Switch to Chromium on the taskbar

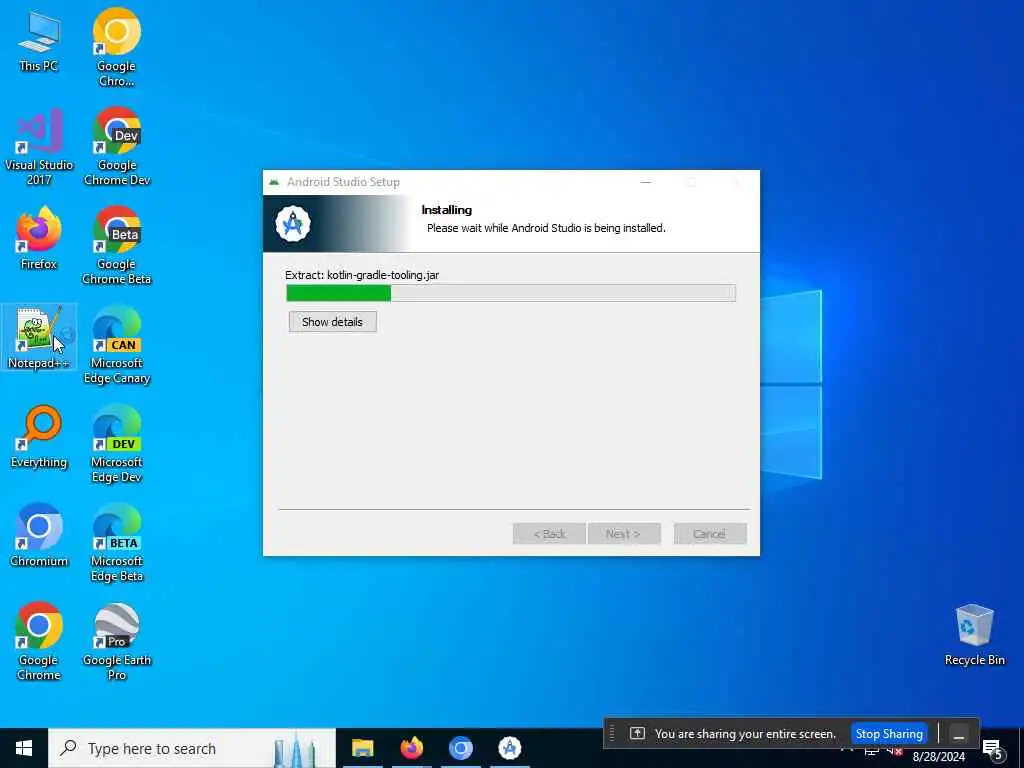(460, 748)
